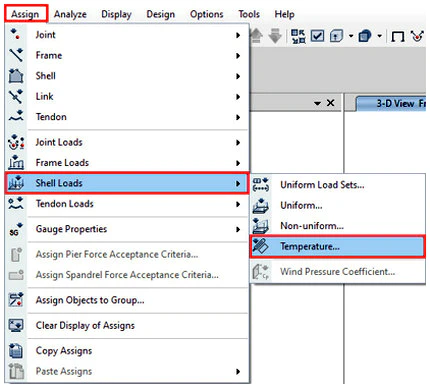430x391 pixels.
Task: Select Temperature... from Shell Loads submenu
Action: 337,246
